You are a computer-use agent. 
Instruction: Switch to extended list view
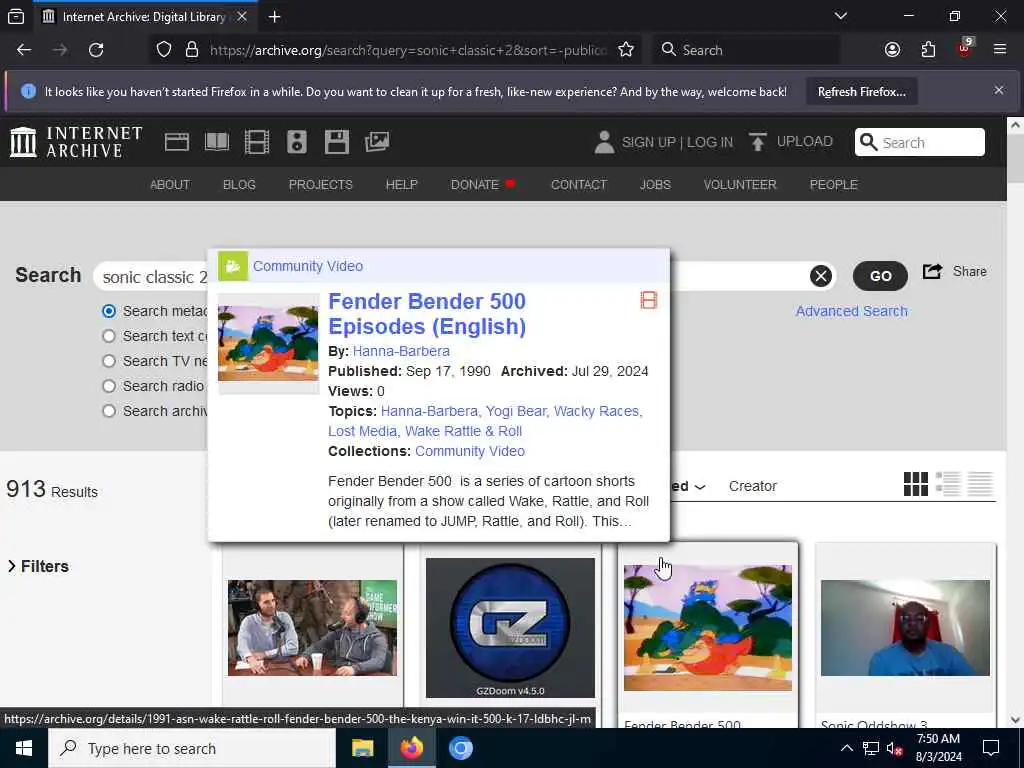pos(948,484)
